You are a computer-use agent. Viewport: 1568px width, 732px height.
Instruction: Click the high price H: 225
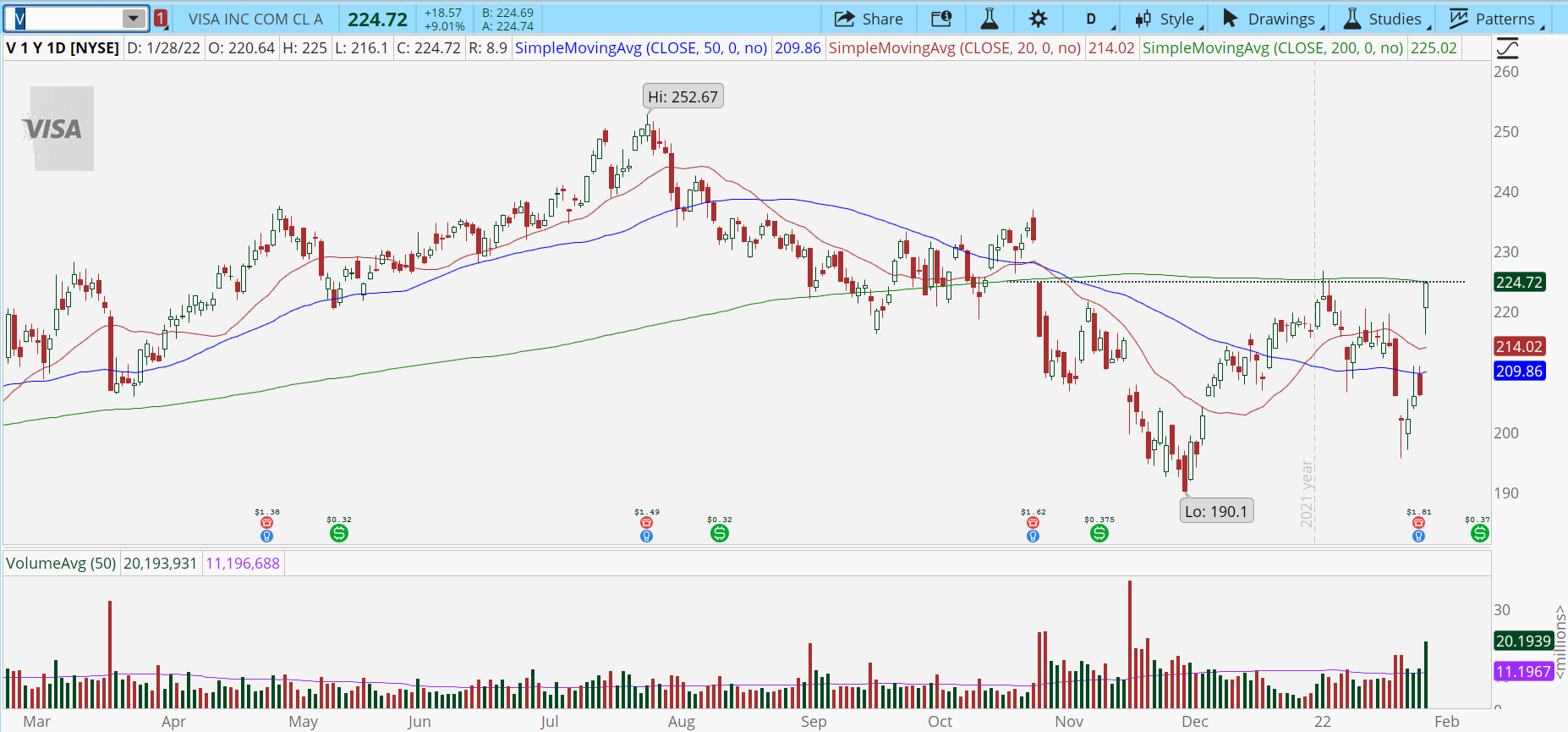click(x=304, y=48)
